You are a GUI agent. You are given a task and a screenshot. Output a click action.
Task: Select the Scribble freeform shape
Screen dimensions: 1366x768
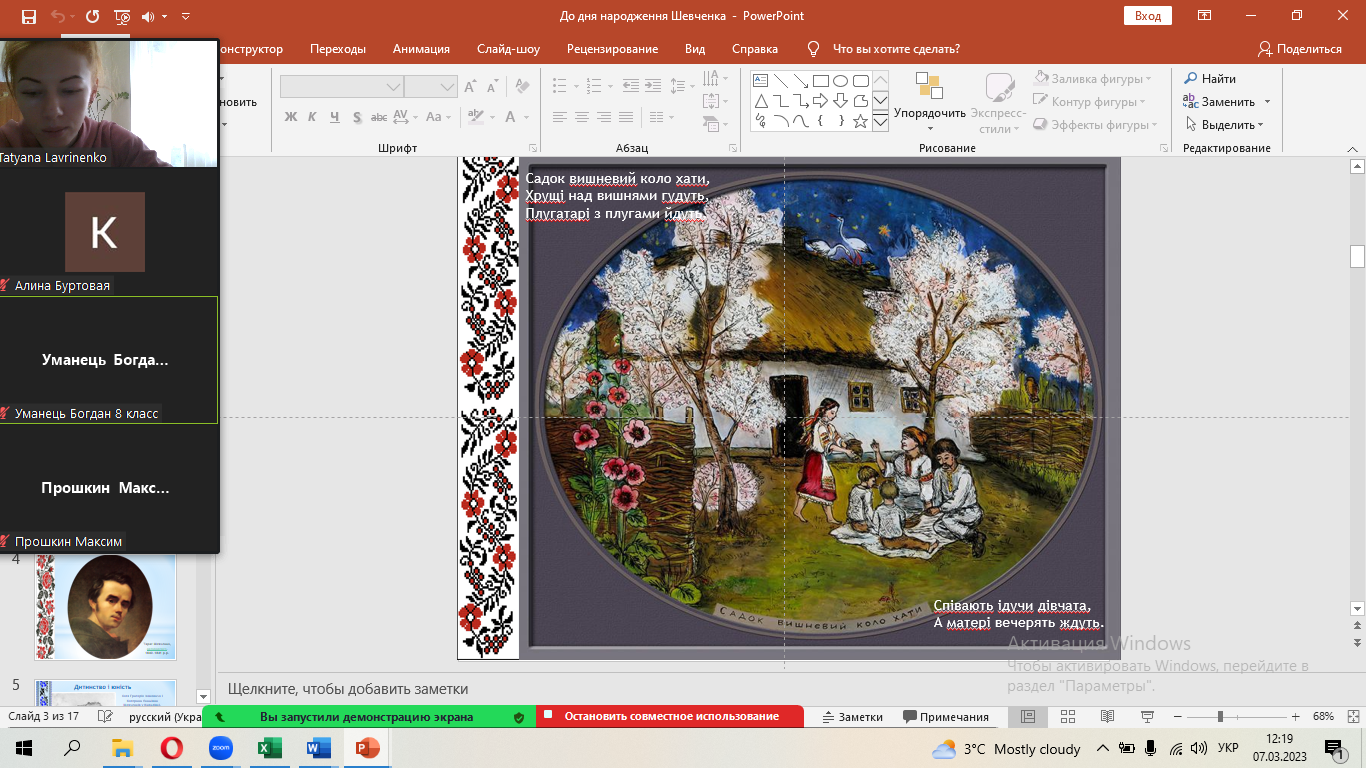(x=760, y=121)
